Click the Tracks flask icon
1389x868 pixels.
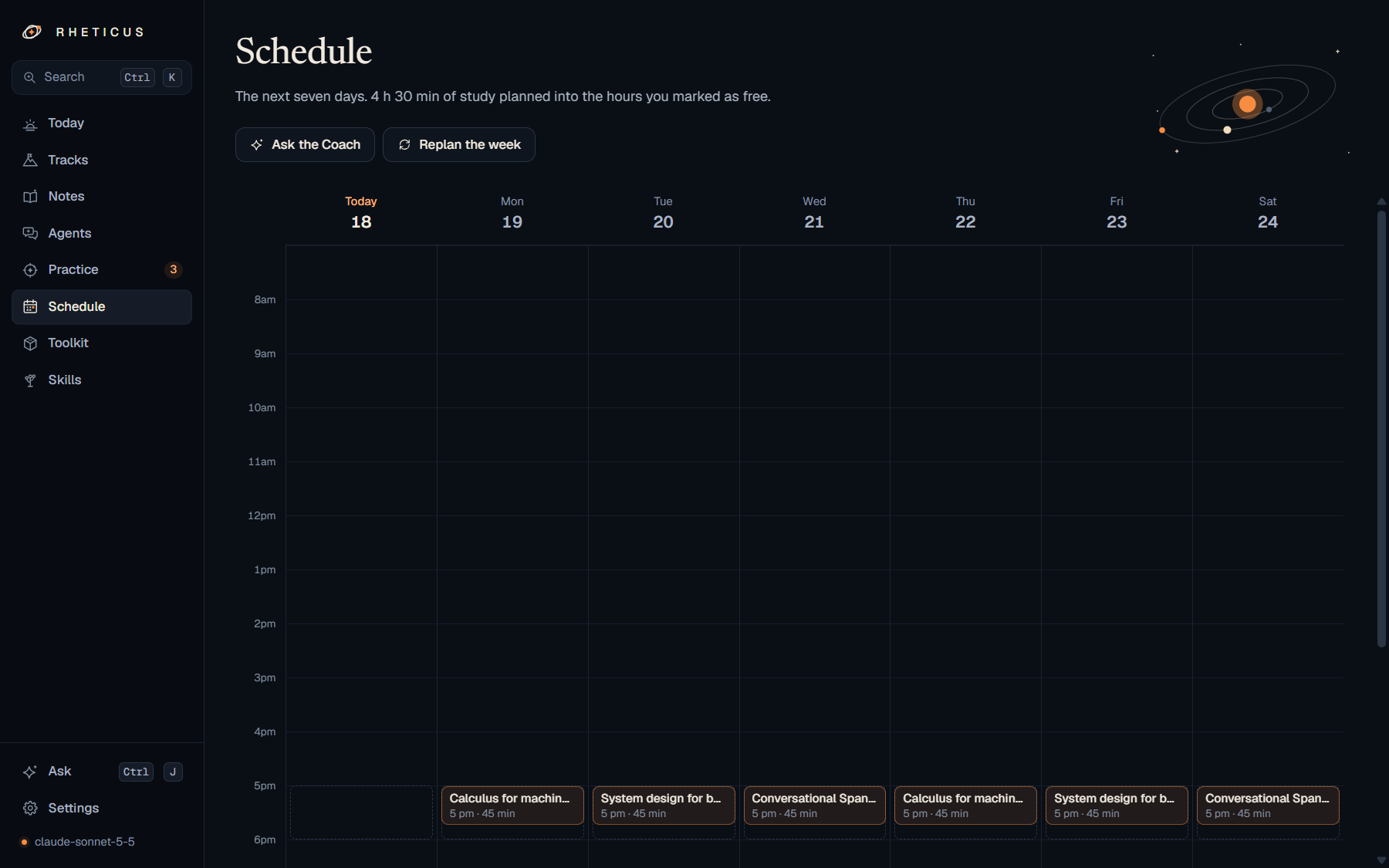30,160
